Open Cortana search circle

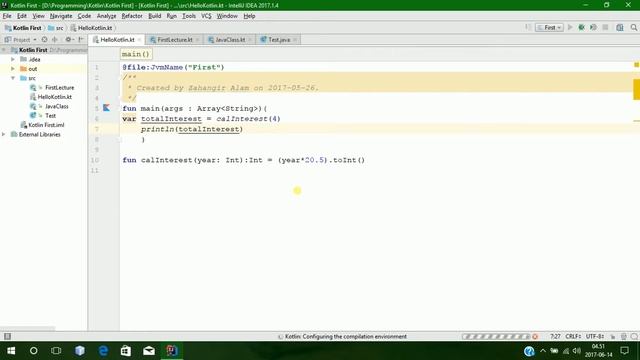(33, 351)
